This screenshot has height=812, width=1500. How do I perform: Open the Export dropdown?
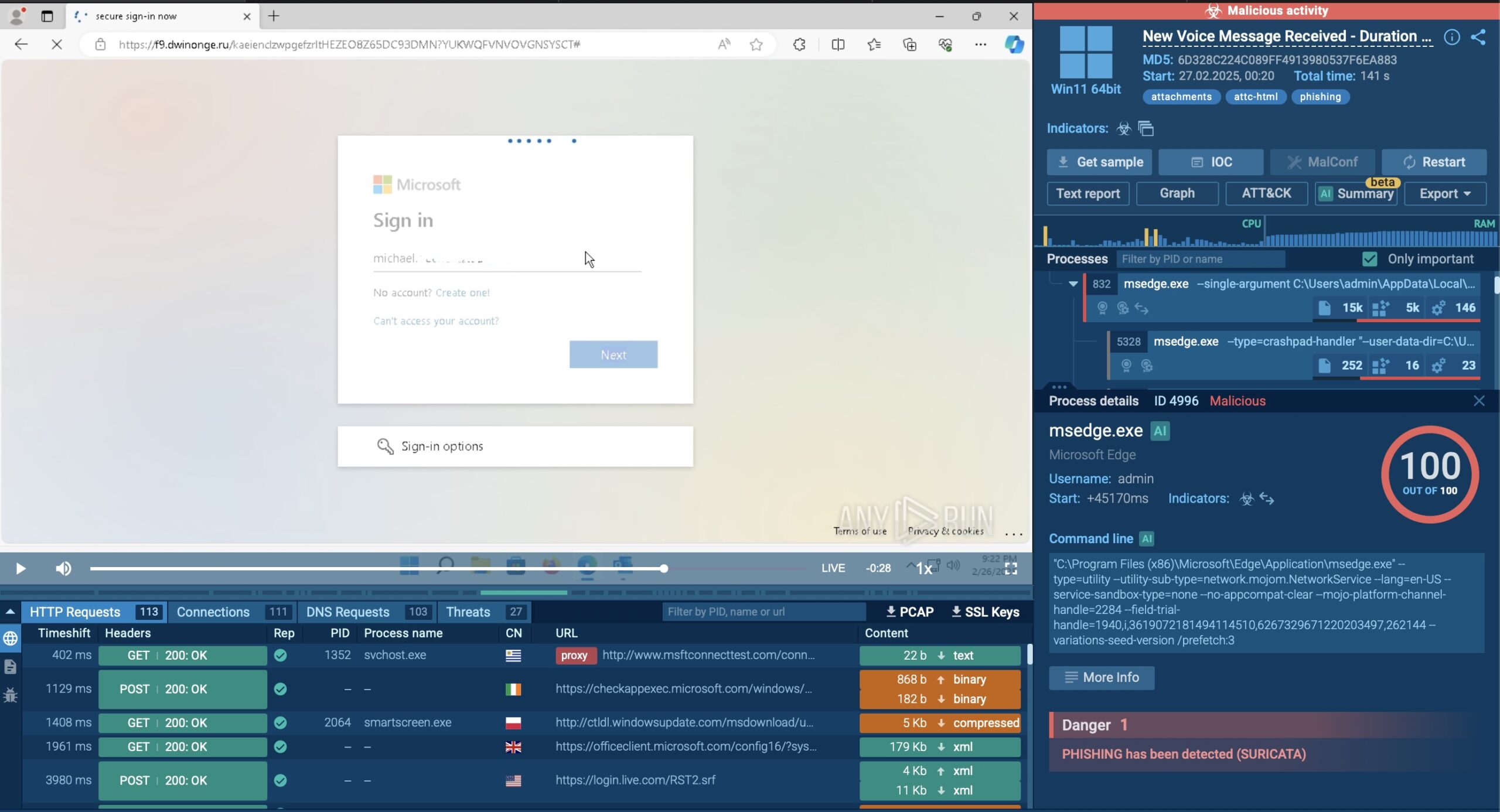pos(1445,193)
